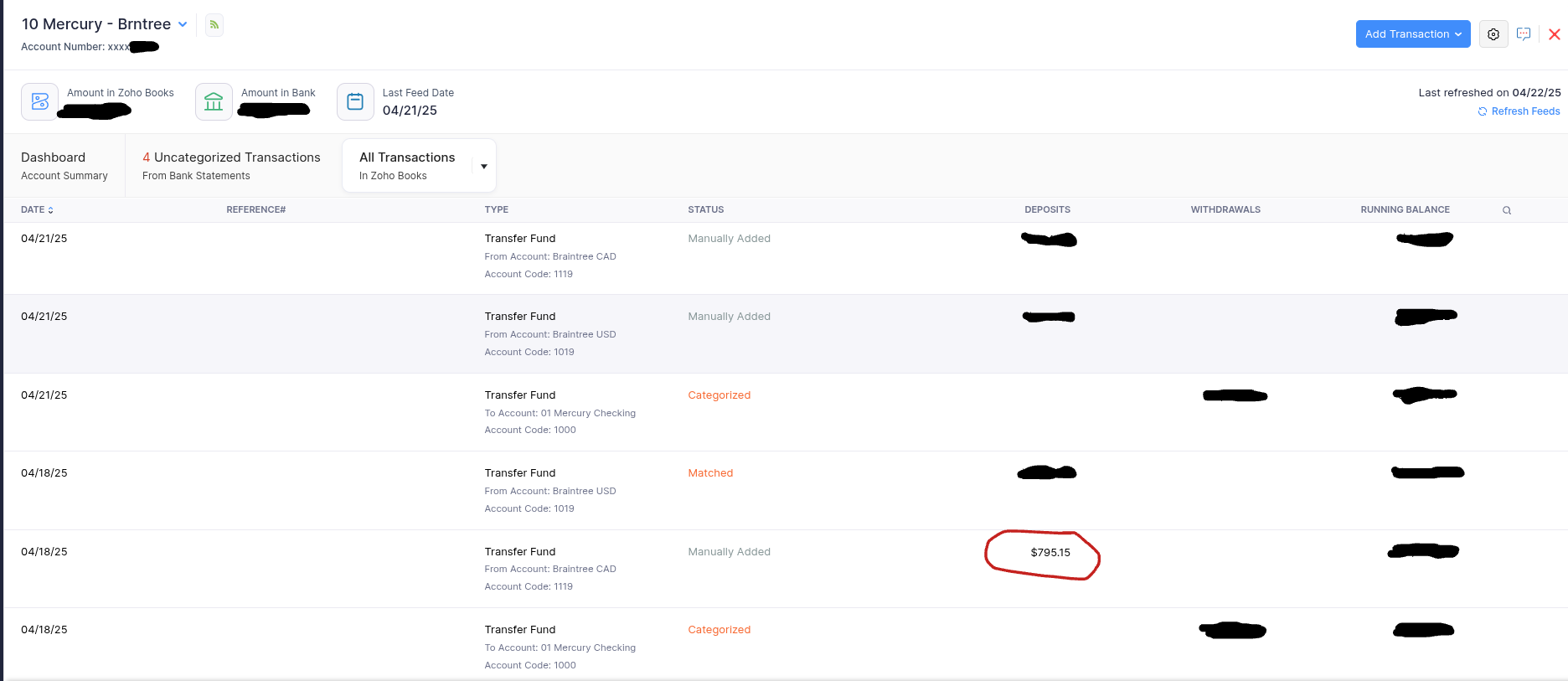This screenshot has height=681, width=1568.
Task: Open the Dashboard Account Summary tab
Action: pyautogui.click(x=64, y=166)
